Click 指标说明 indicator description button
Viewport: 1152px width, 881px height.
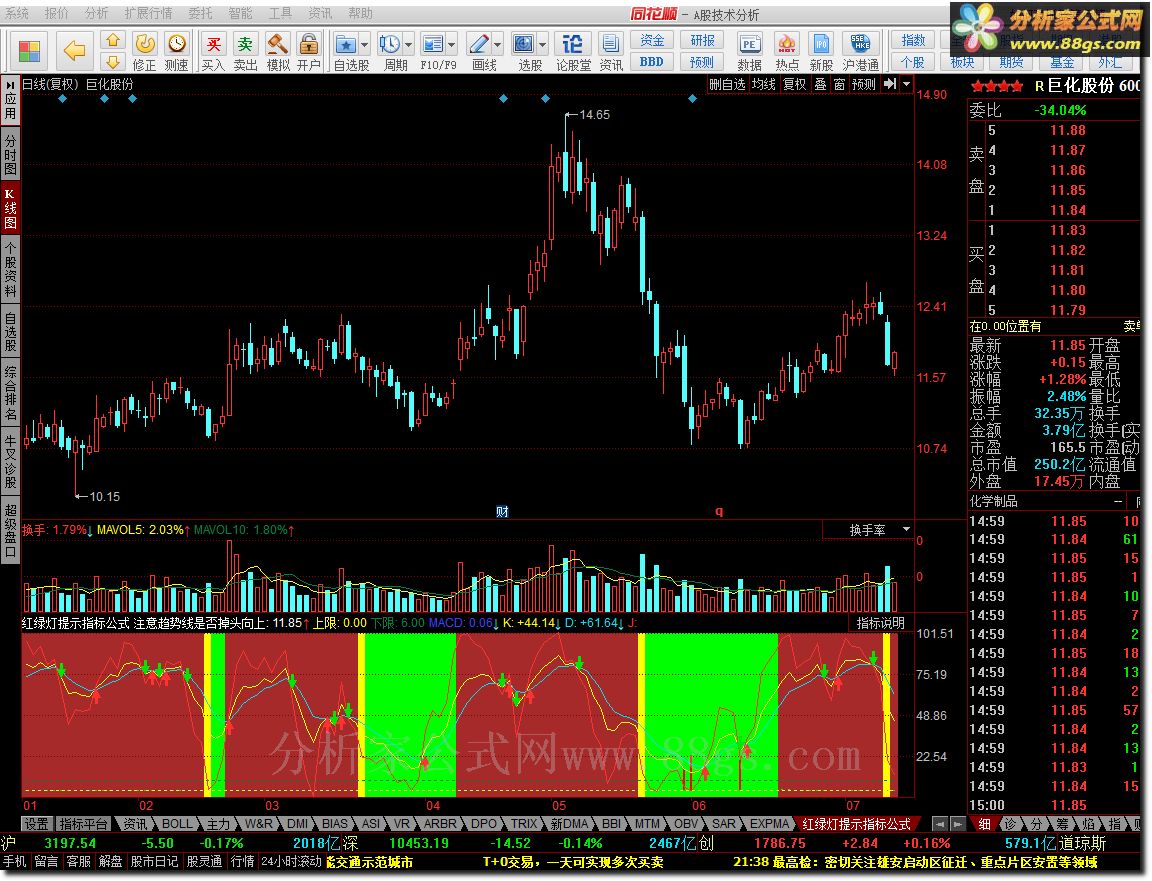coord(880,623)
